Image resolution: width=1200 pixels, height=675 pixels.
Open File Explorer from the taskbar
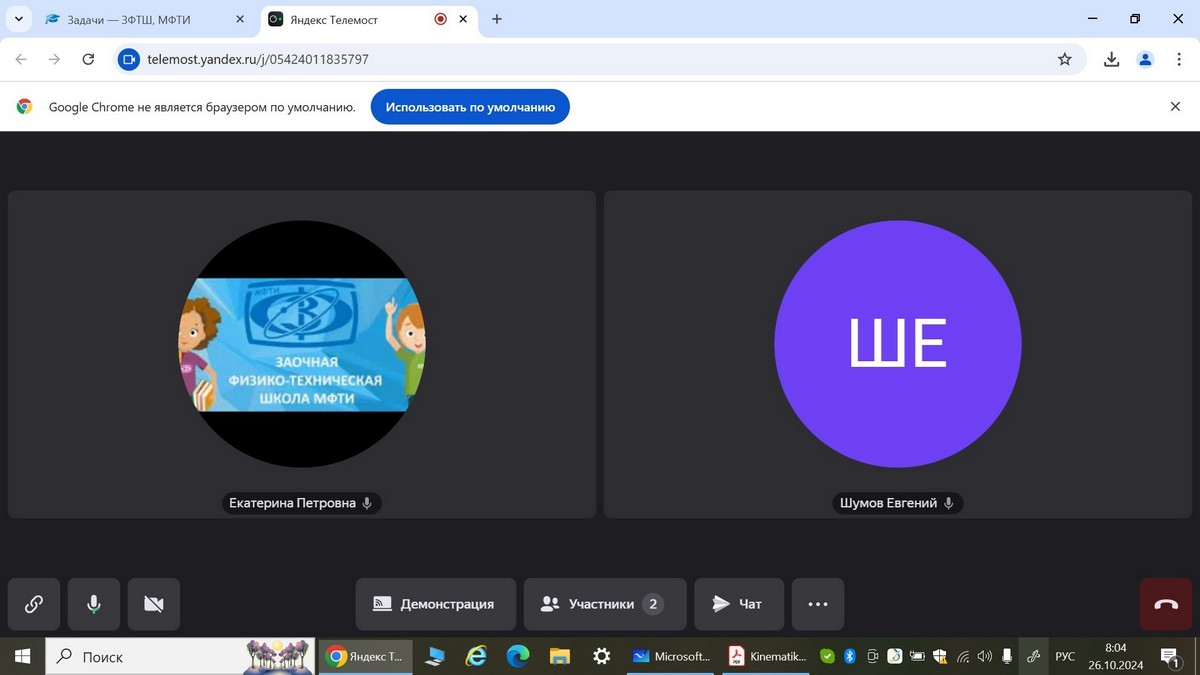559,656
